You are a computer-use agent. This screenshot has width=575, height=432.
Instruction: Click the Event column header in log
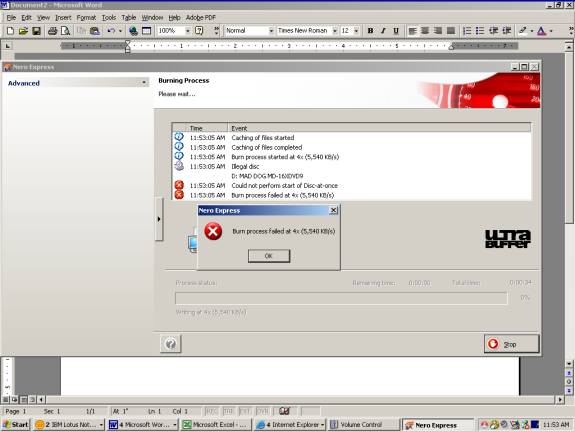379,128
